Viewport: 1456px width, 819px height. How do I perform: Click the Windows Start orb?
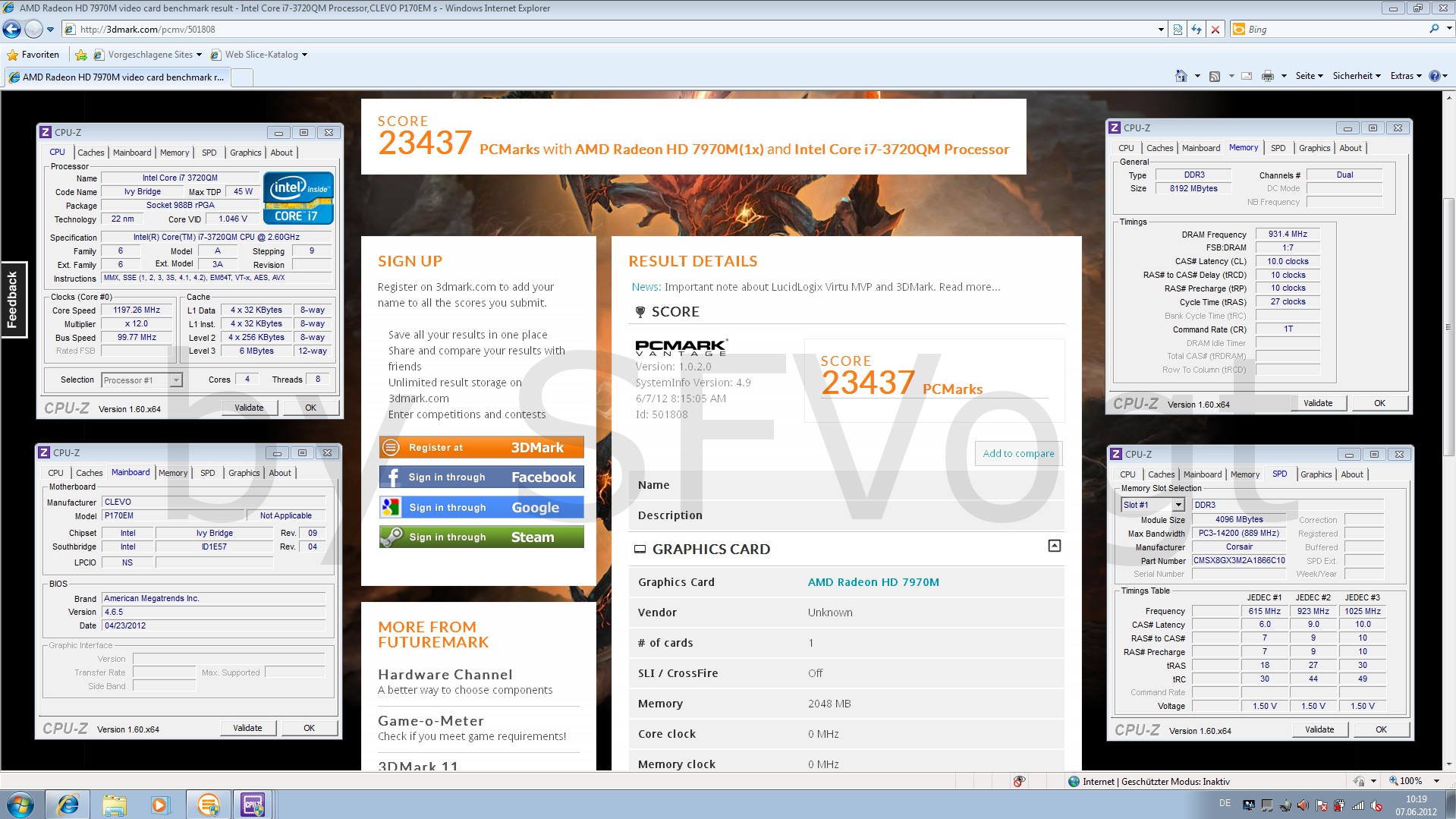[x=20, y=805]
